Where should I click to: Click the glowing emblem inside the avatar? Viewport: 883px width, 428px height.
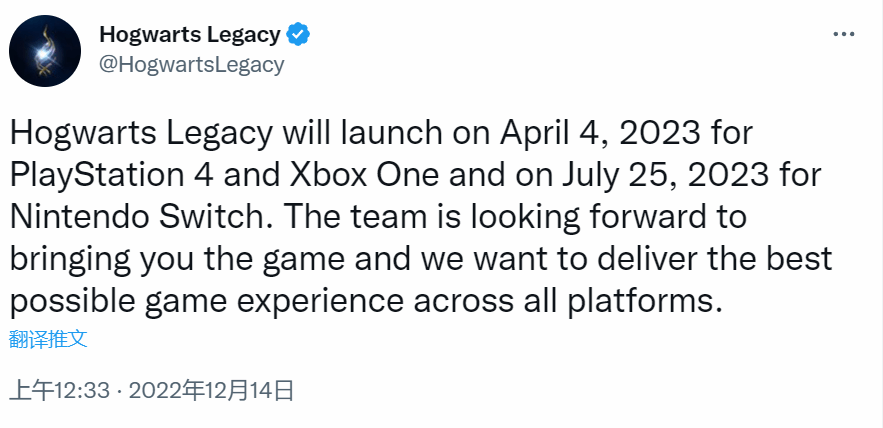pos(44,52)
